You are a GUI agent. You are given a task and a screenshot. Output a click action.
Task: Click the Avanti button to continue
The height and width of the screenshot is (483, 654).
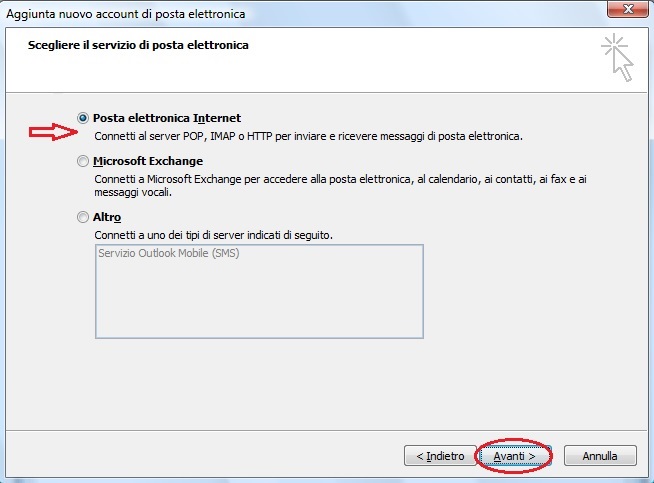click(x=514, y=456)
